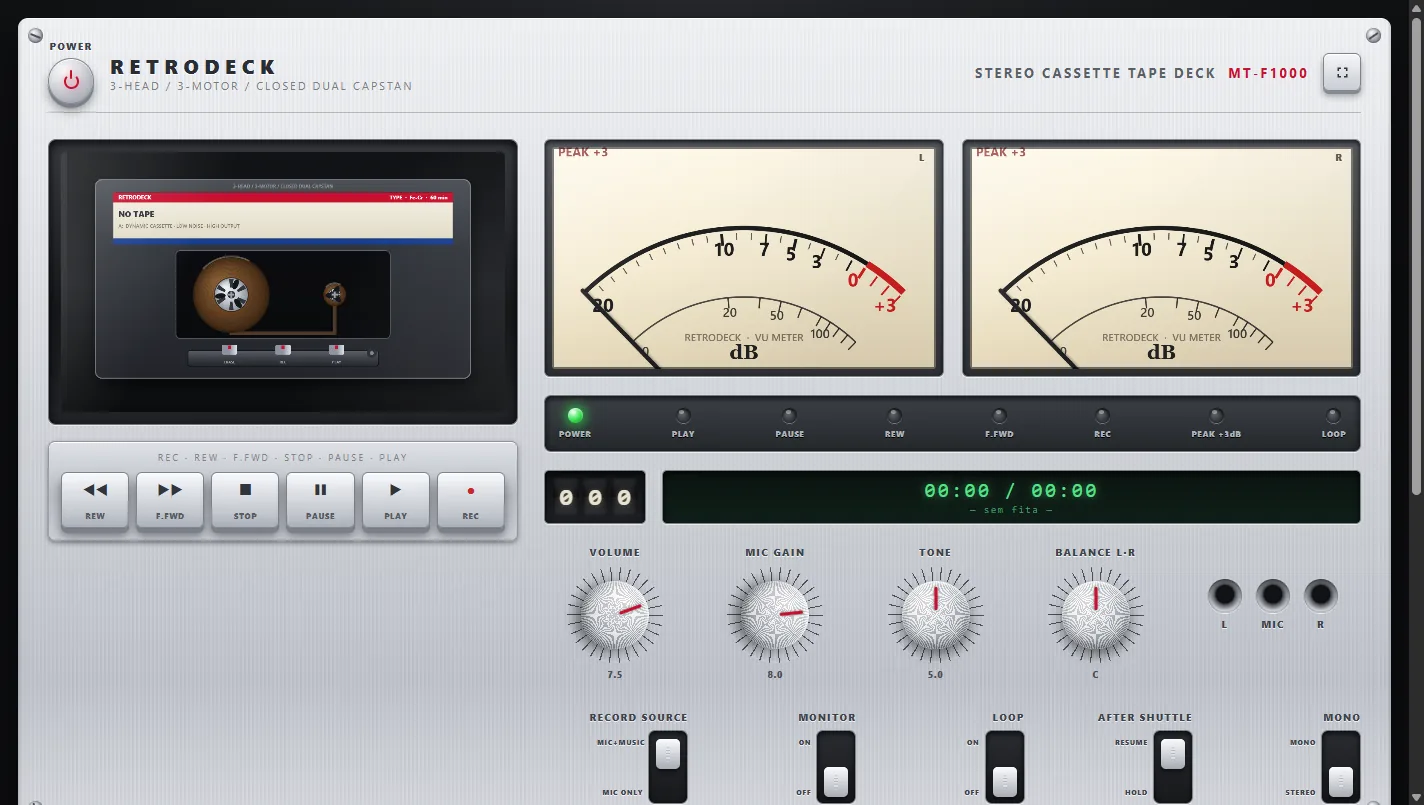Flip the AFTER SHUTTLE resume/hold switch
This screenshot has height=805, width=1424.
pos(1173,767)
